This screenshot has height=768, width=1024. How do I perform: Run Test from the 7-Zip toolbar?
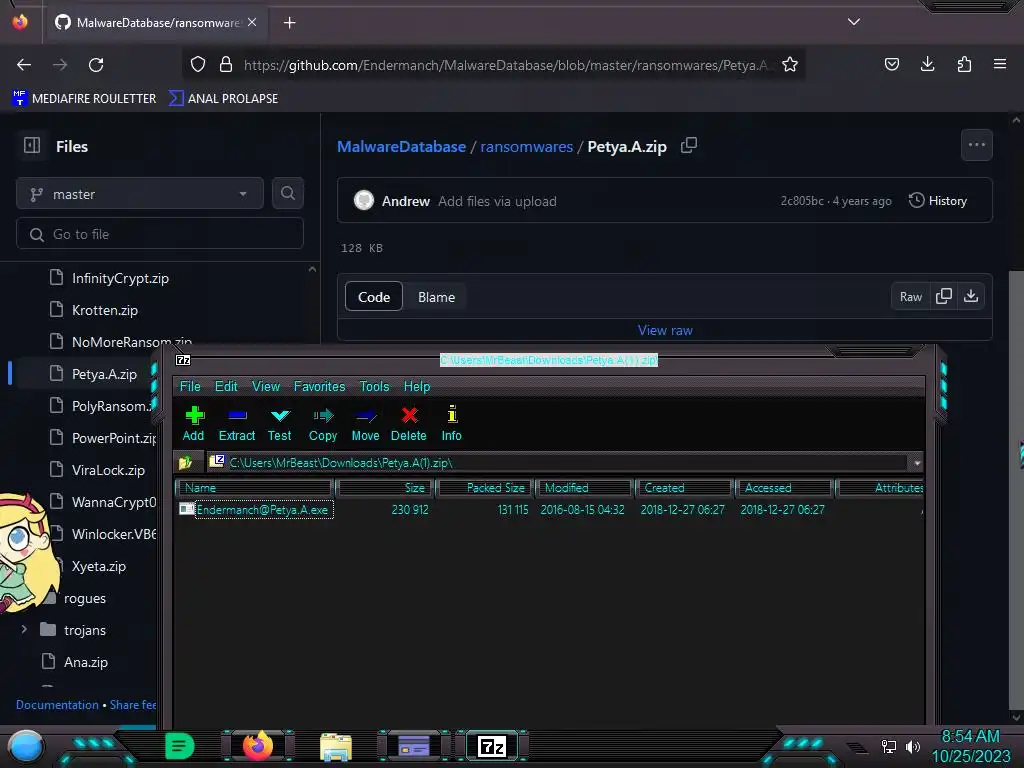coord(280,424)
